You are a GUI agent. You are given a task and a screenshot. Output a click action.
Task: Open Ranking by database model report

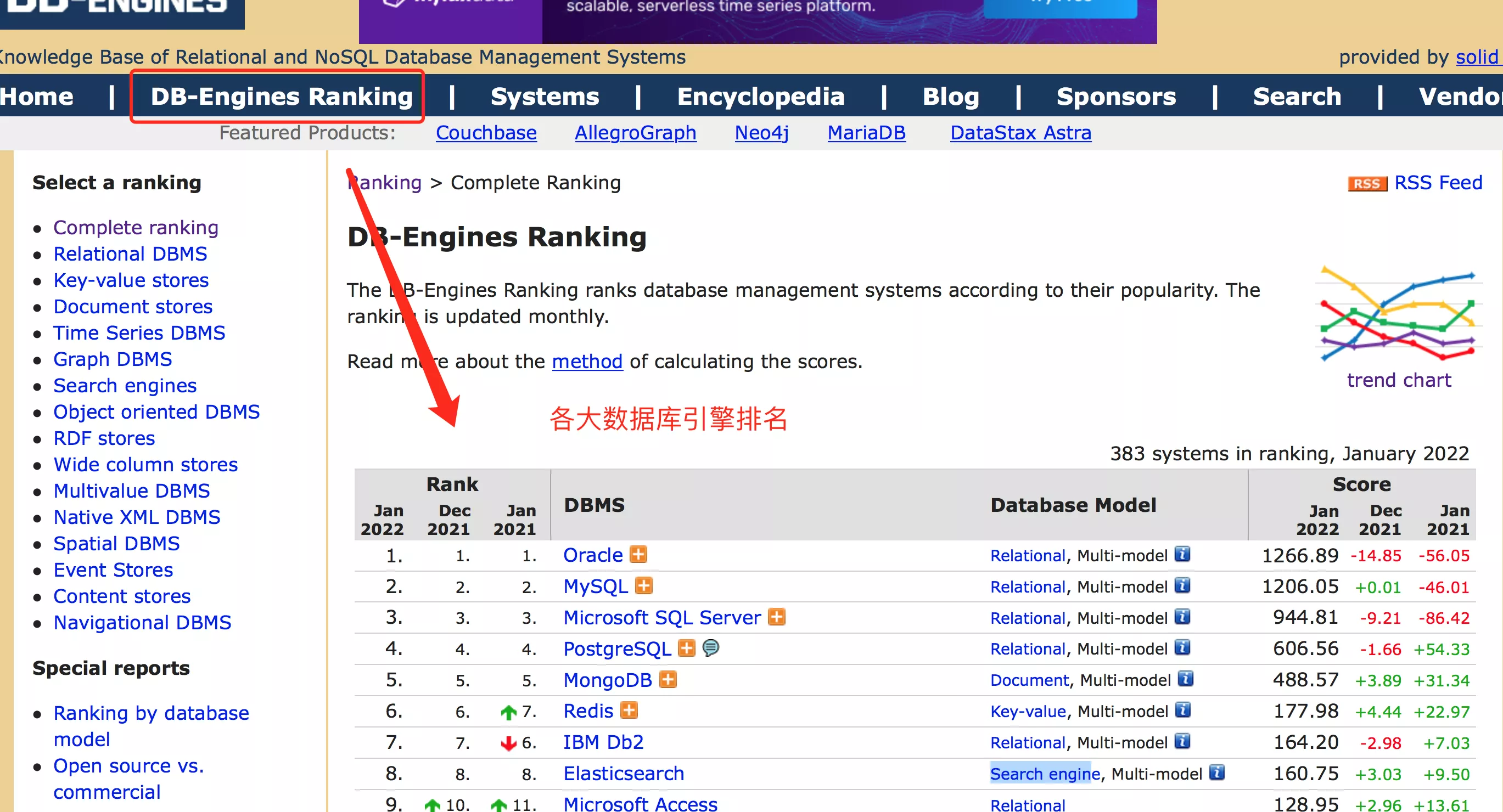point(151,726)
